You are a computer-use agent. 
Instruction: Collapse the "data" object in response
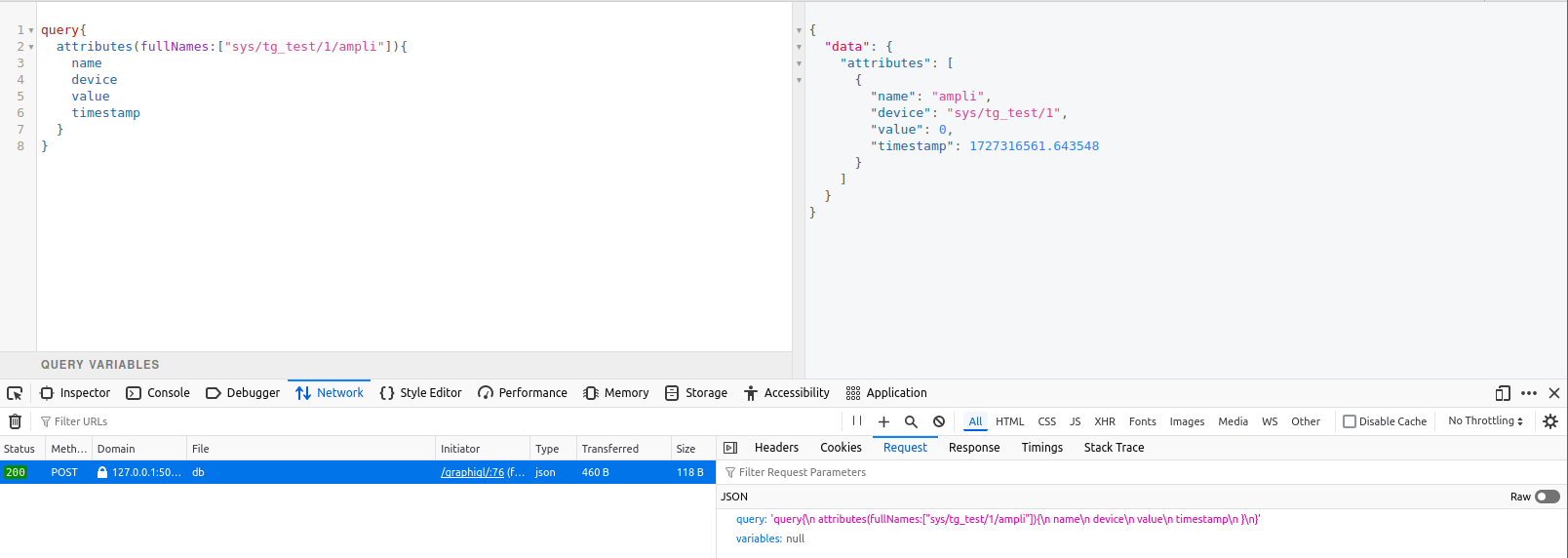[x=800, y=47]
